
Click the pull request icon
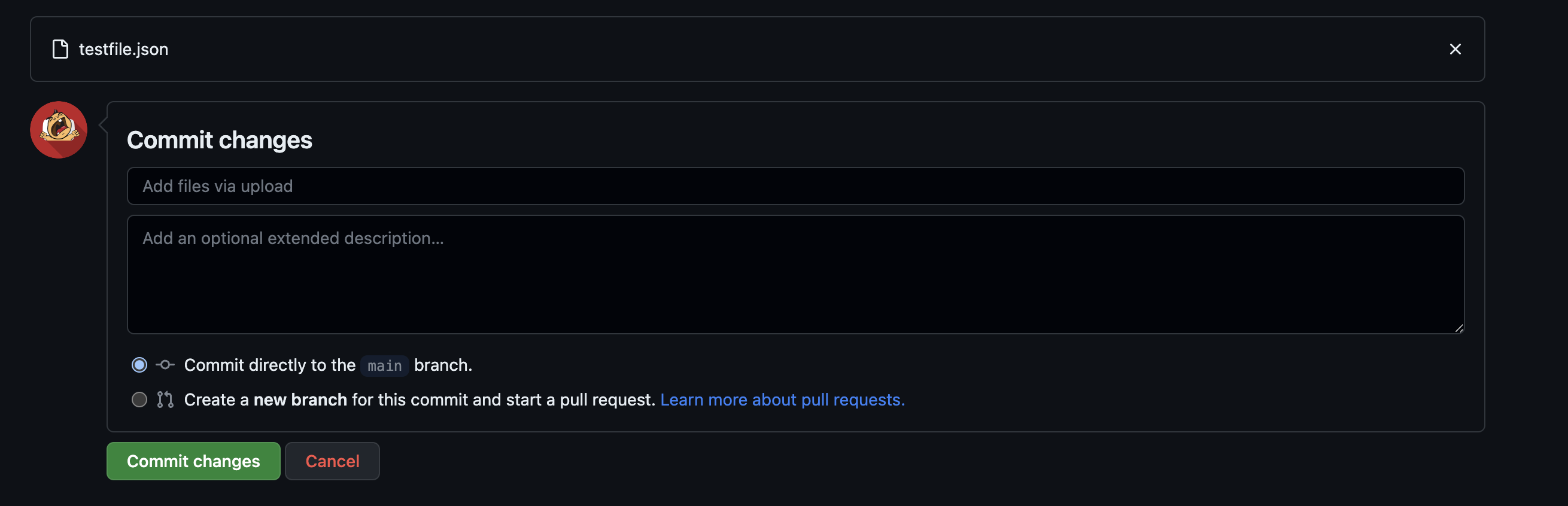pyautogui.click(x=165, y=400)
